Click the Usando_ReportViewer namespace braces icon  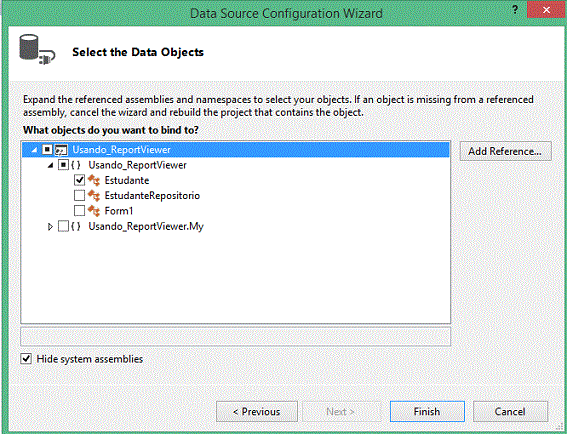(x=76, y=165)
